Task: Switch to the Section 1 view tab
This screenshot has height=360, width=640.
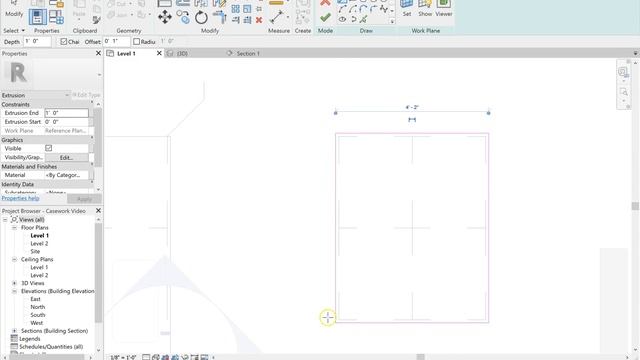Action: (x=248, y=53)
